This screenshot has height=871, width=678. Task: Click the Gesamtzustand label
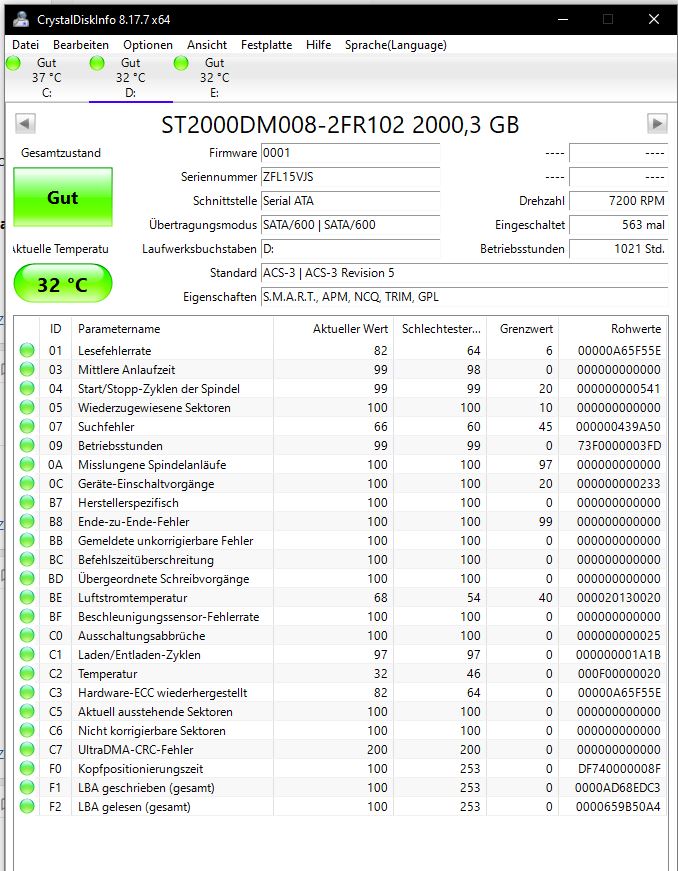click(61, 153)
